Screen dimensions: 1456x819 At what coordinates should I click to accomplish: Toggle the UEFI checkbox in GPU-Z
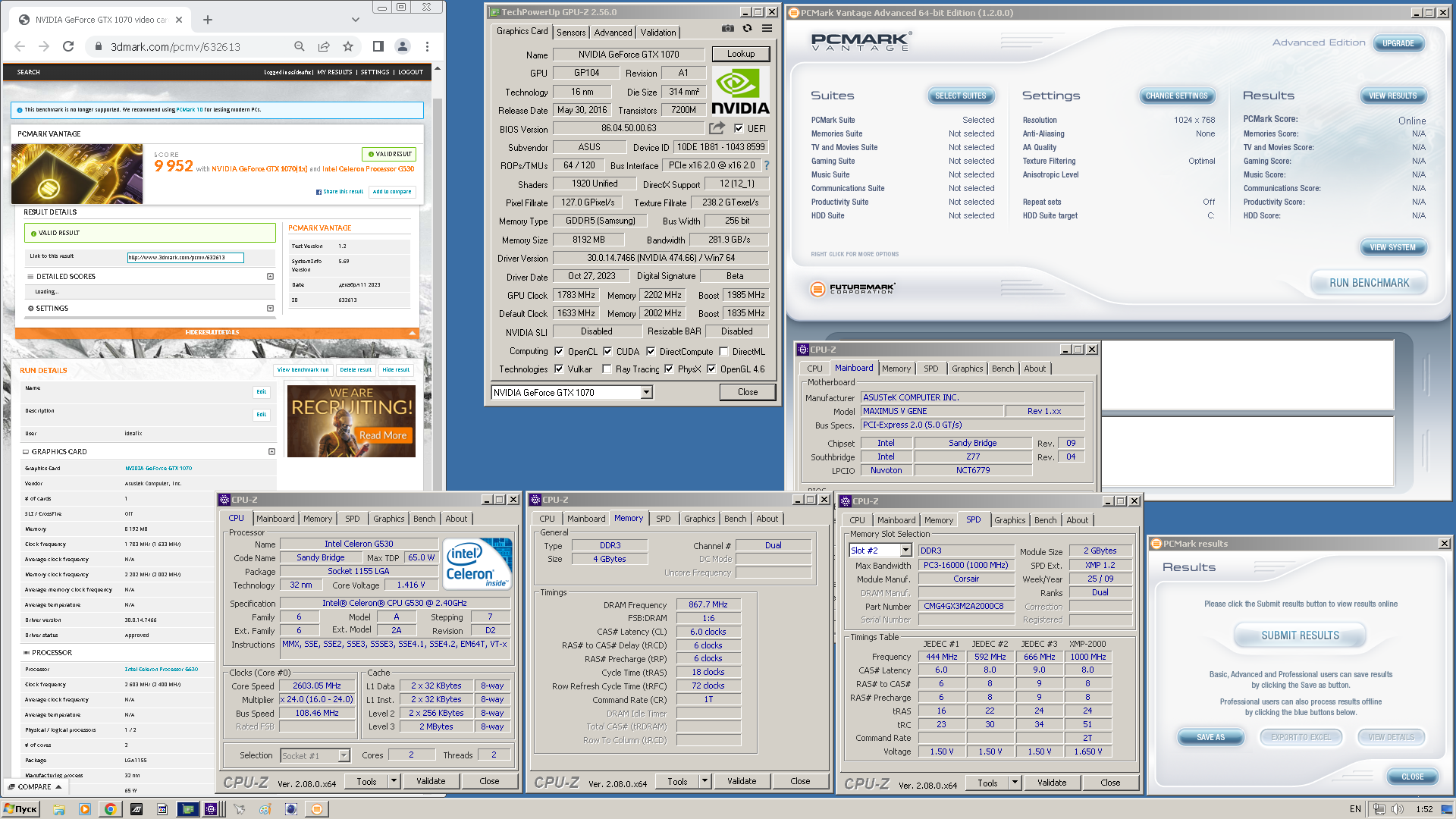pos(739,128)
